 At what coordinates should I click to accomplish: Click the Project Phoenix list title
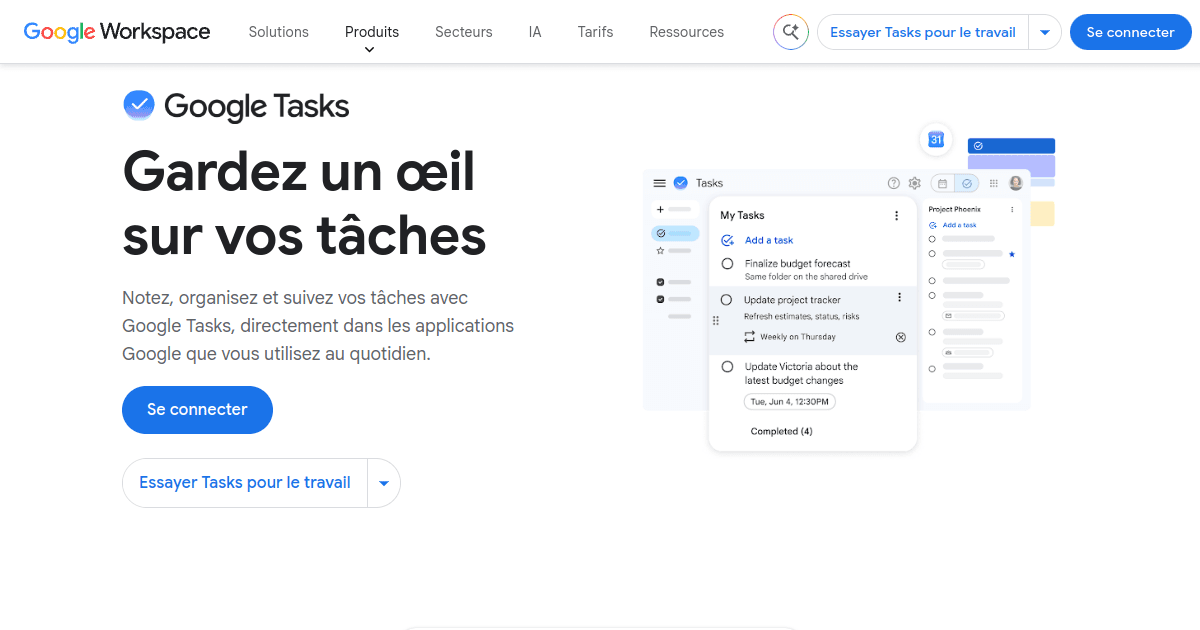click(x=955, y=209)
